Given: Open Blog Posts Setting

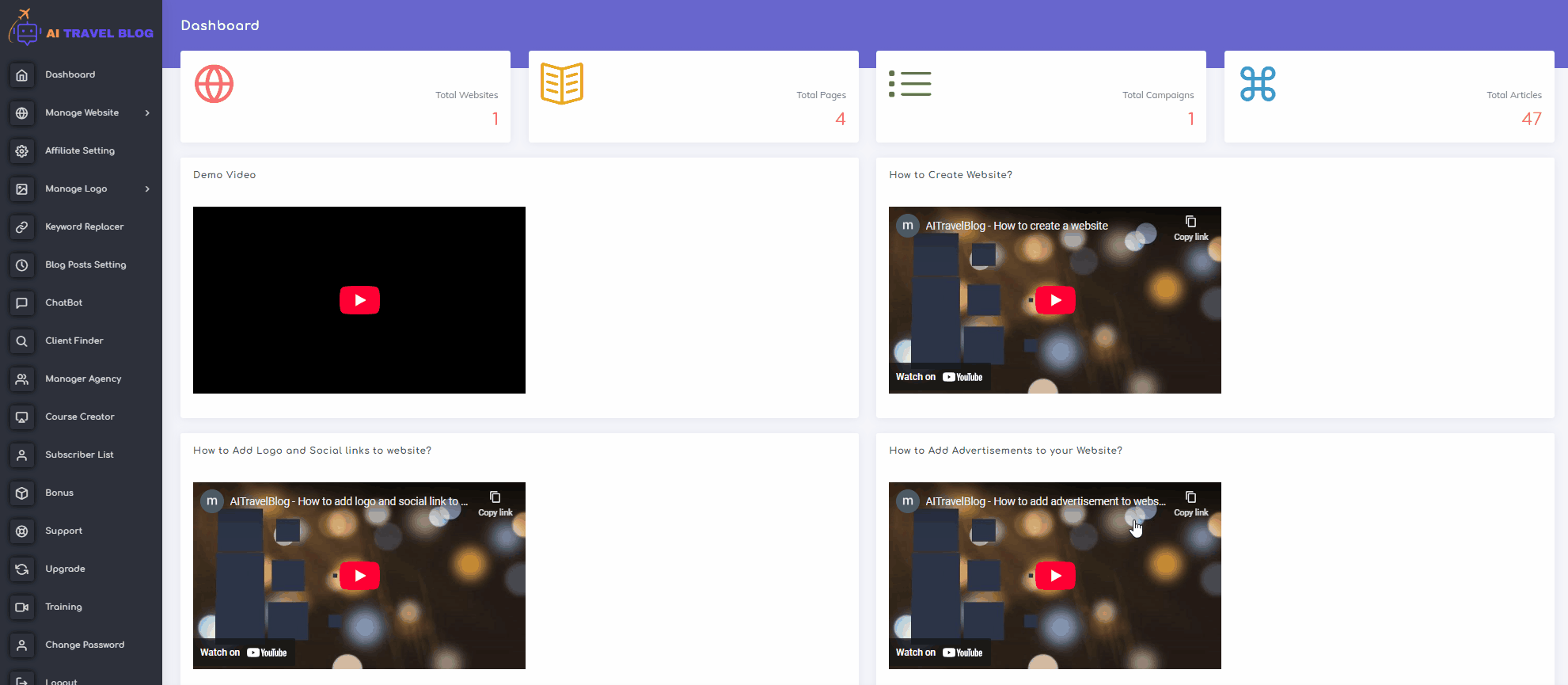Looking at the screenshot, I should coord(85,264).
